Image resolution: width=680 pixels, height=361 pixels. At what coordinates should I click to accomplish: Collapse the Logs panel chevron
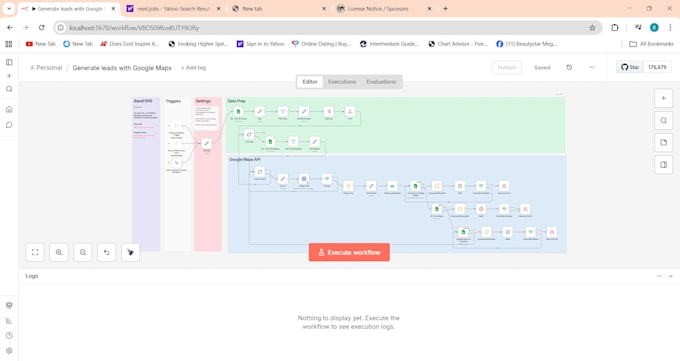coord(670,276)
